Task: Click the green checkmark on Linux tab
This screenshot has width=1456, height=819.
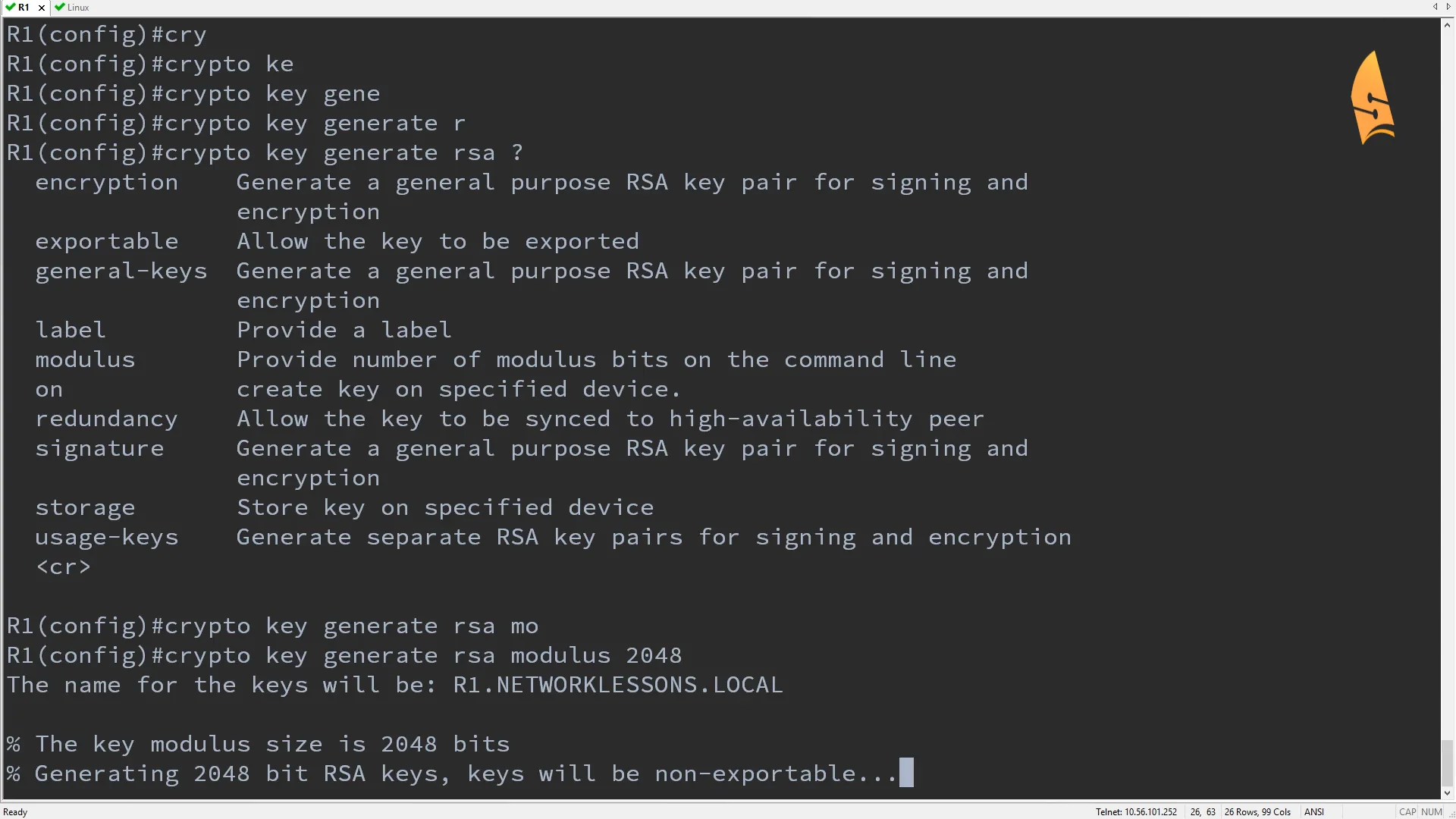Action: pyautogui.click(x=60, y=8)
